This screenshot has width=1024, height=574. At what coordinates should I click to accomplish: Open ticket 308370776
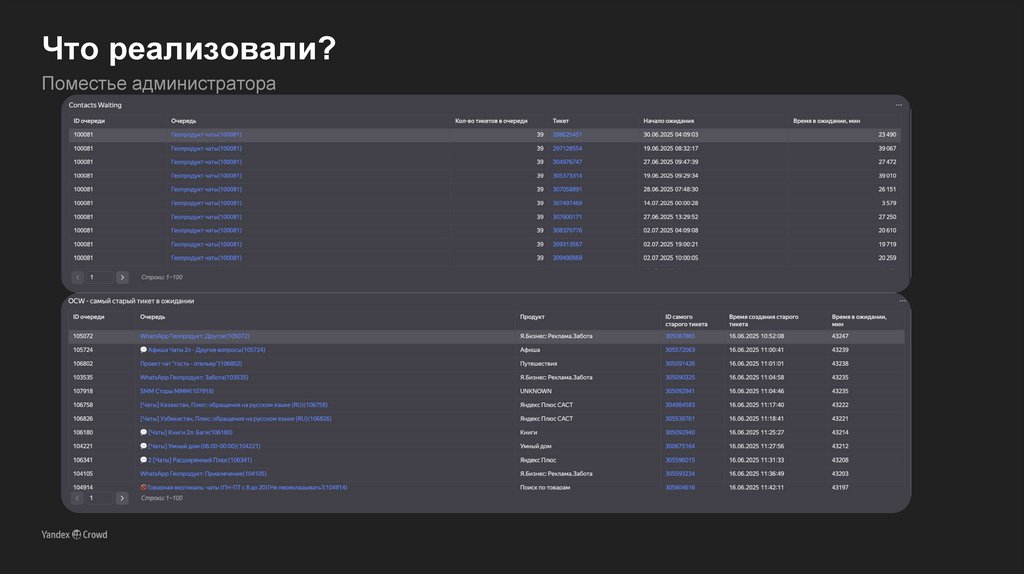click(567, 231)
